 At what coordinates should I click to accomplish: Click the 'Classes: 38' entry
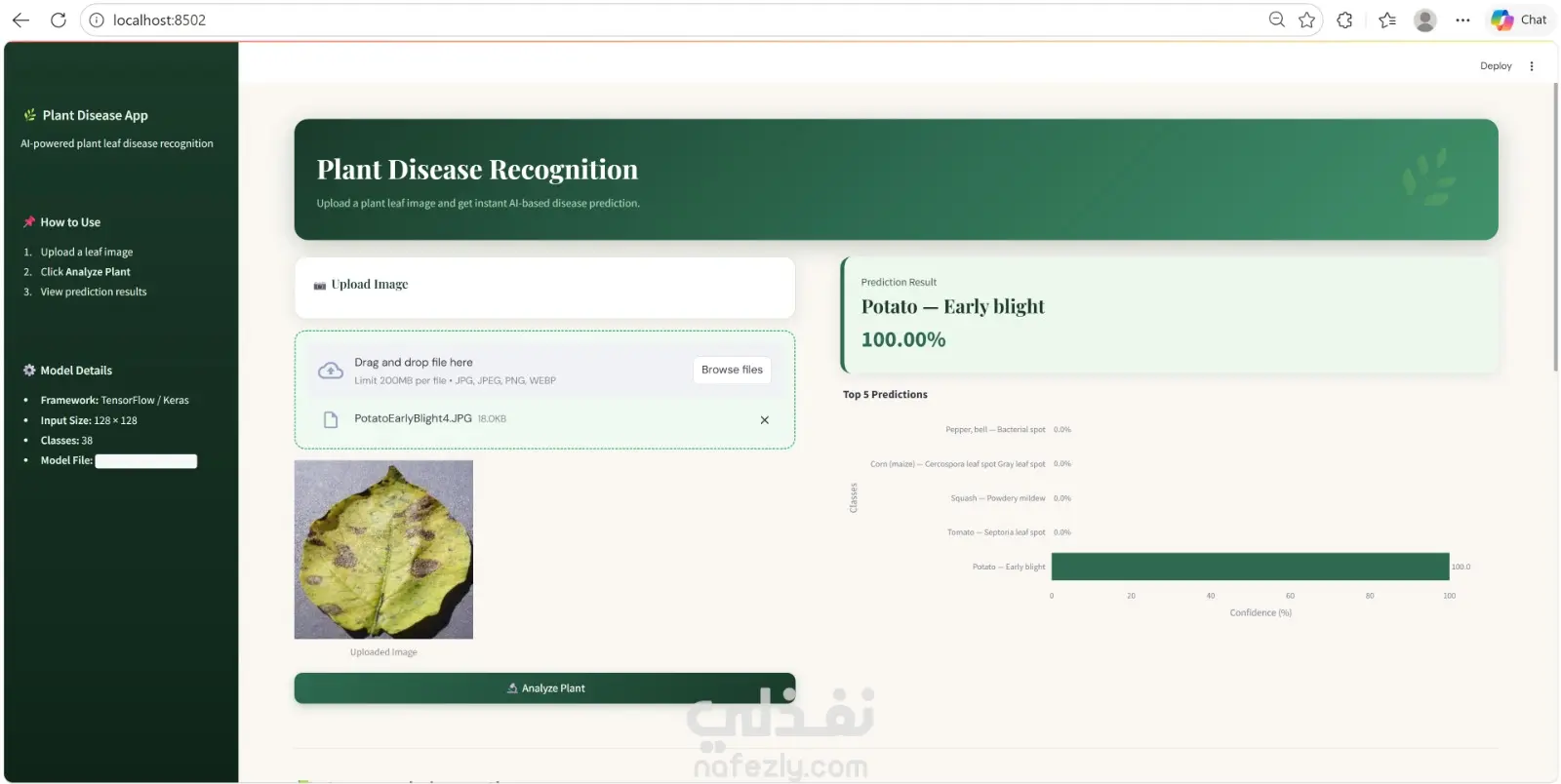tap(66, 441)
